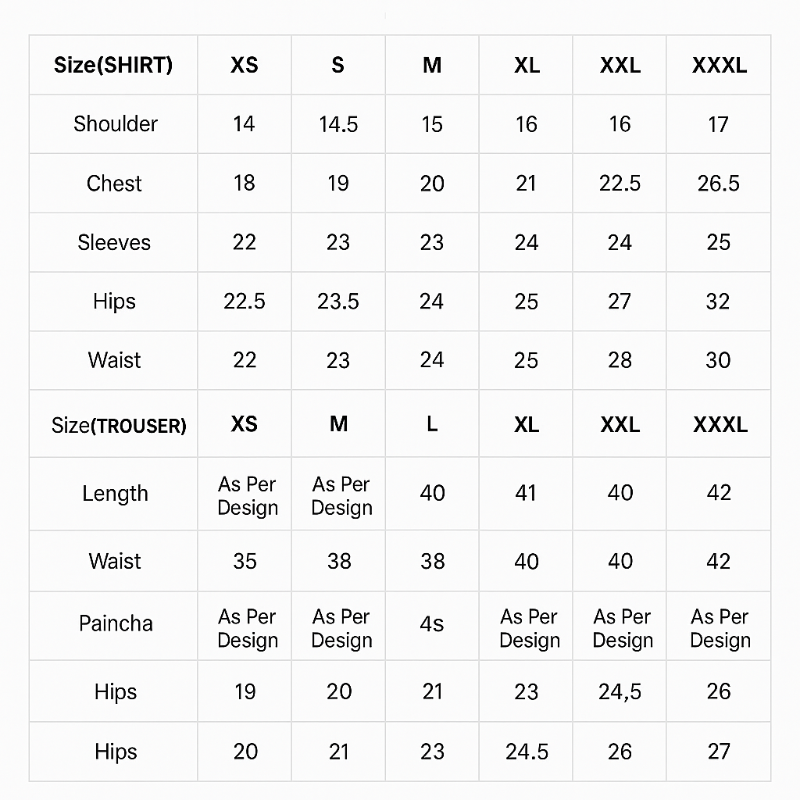The width and height of the screenshot is (800, 800).
Task: Select the 35 trouser waist value
Action: (x=245, y=561)
